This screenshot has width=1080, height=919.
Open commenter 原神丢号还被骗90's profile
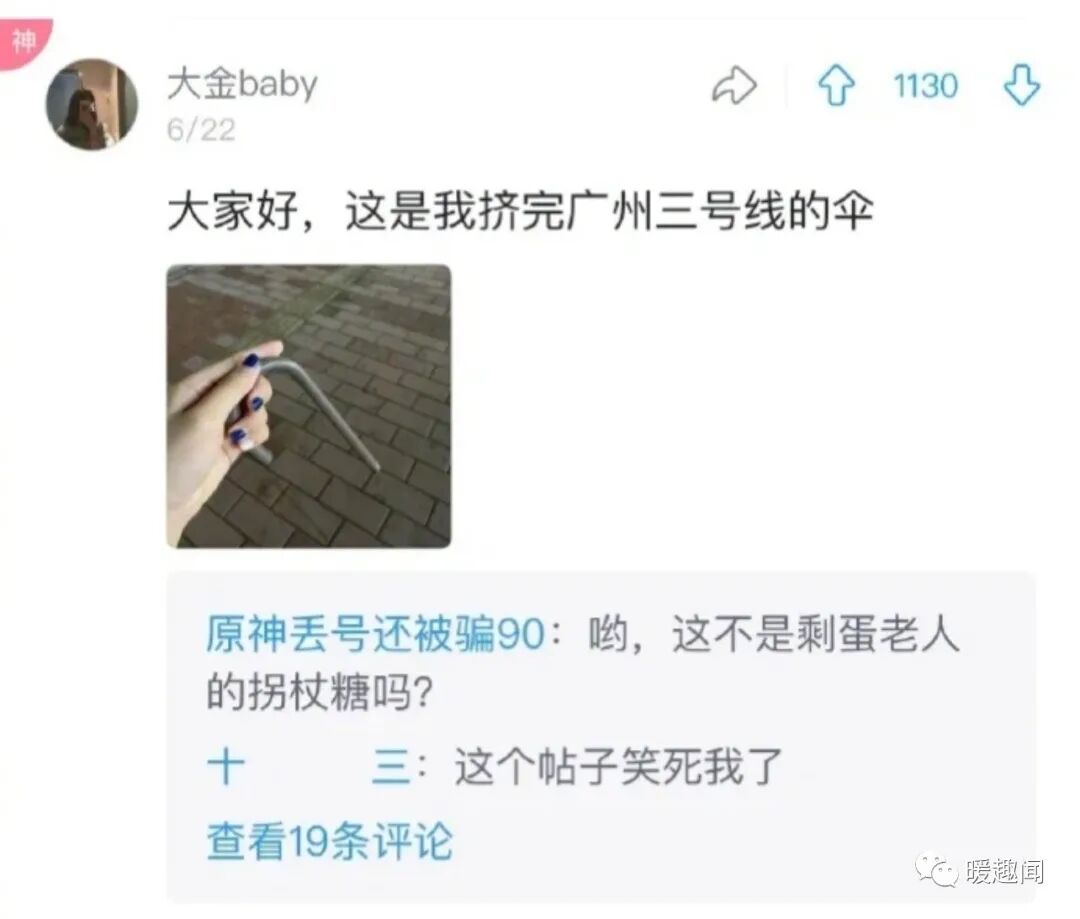point(375,634)
